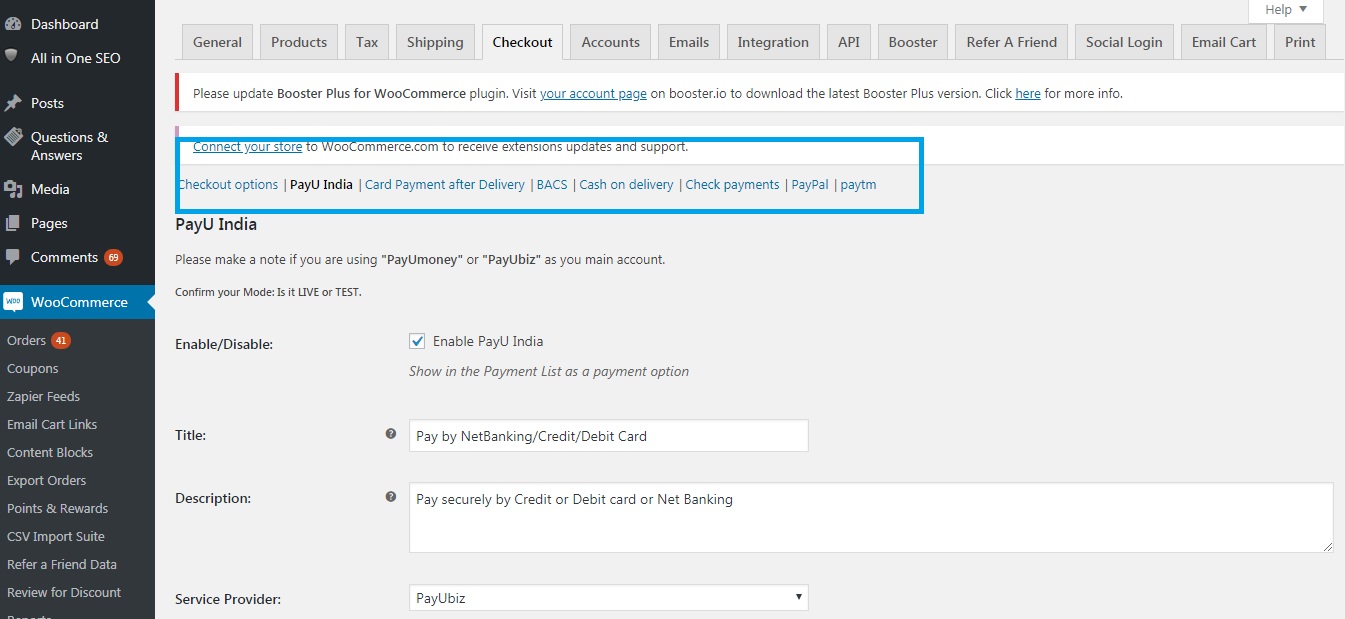Click the All in One SEO shield icon
Image resolution: width=1345 pixels, height=619 pixels.
pyautogui.click(x=13, y=57)
